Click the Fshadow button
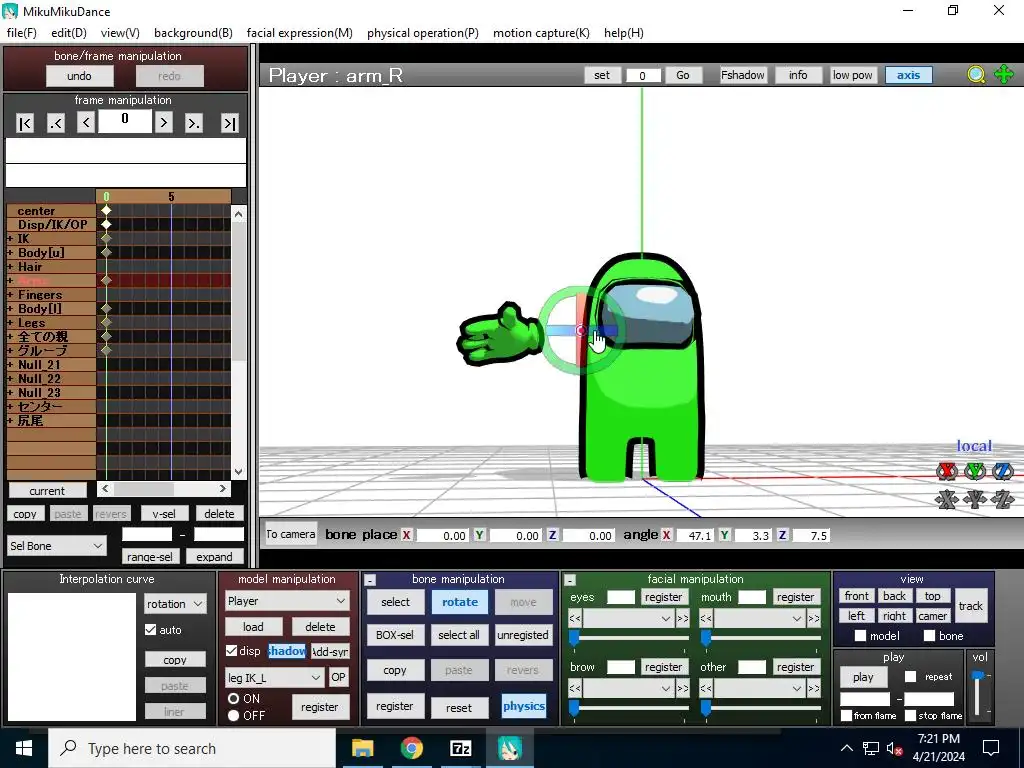 pos(743,75)
